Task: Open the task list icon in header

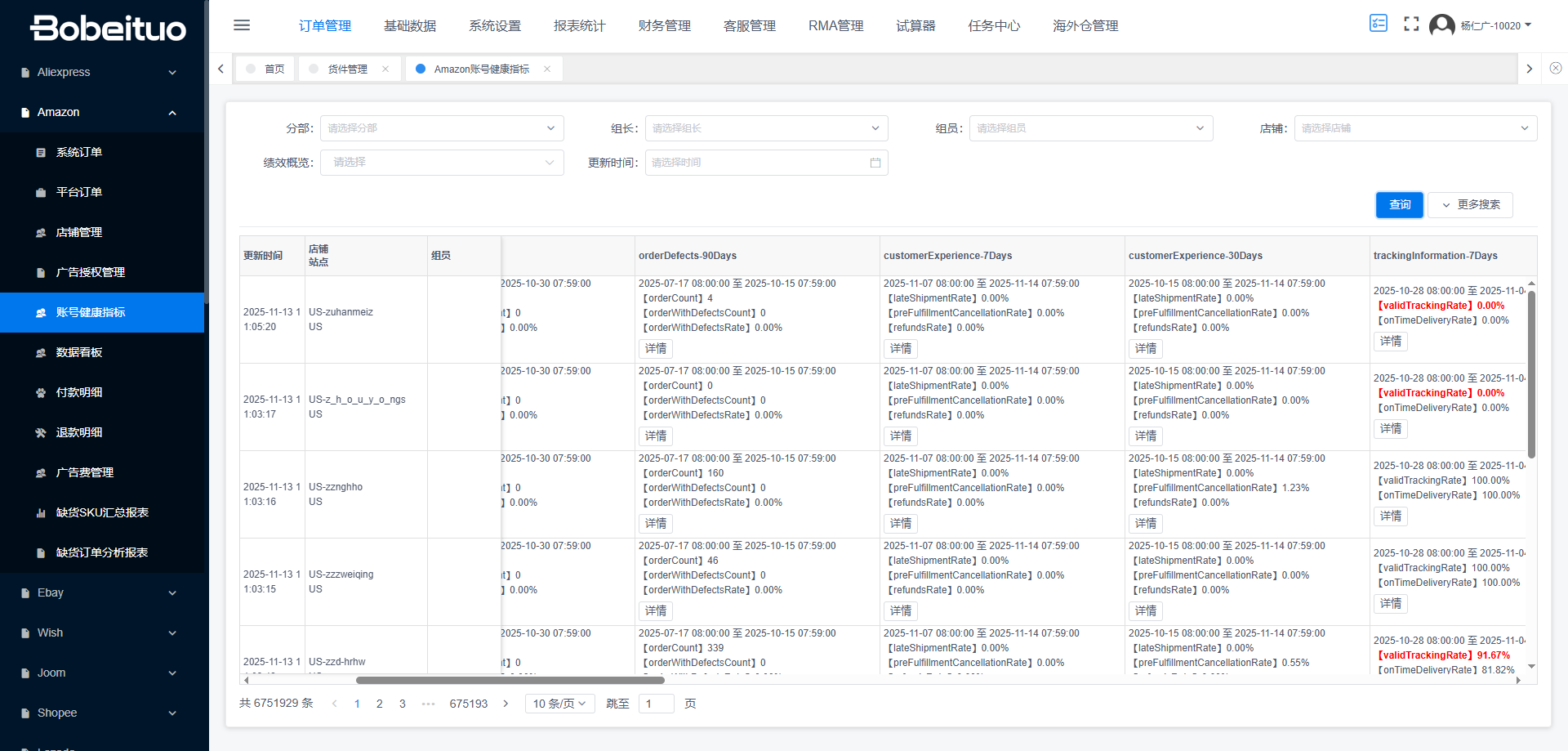Action: 1378,24
